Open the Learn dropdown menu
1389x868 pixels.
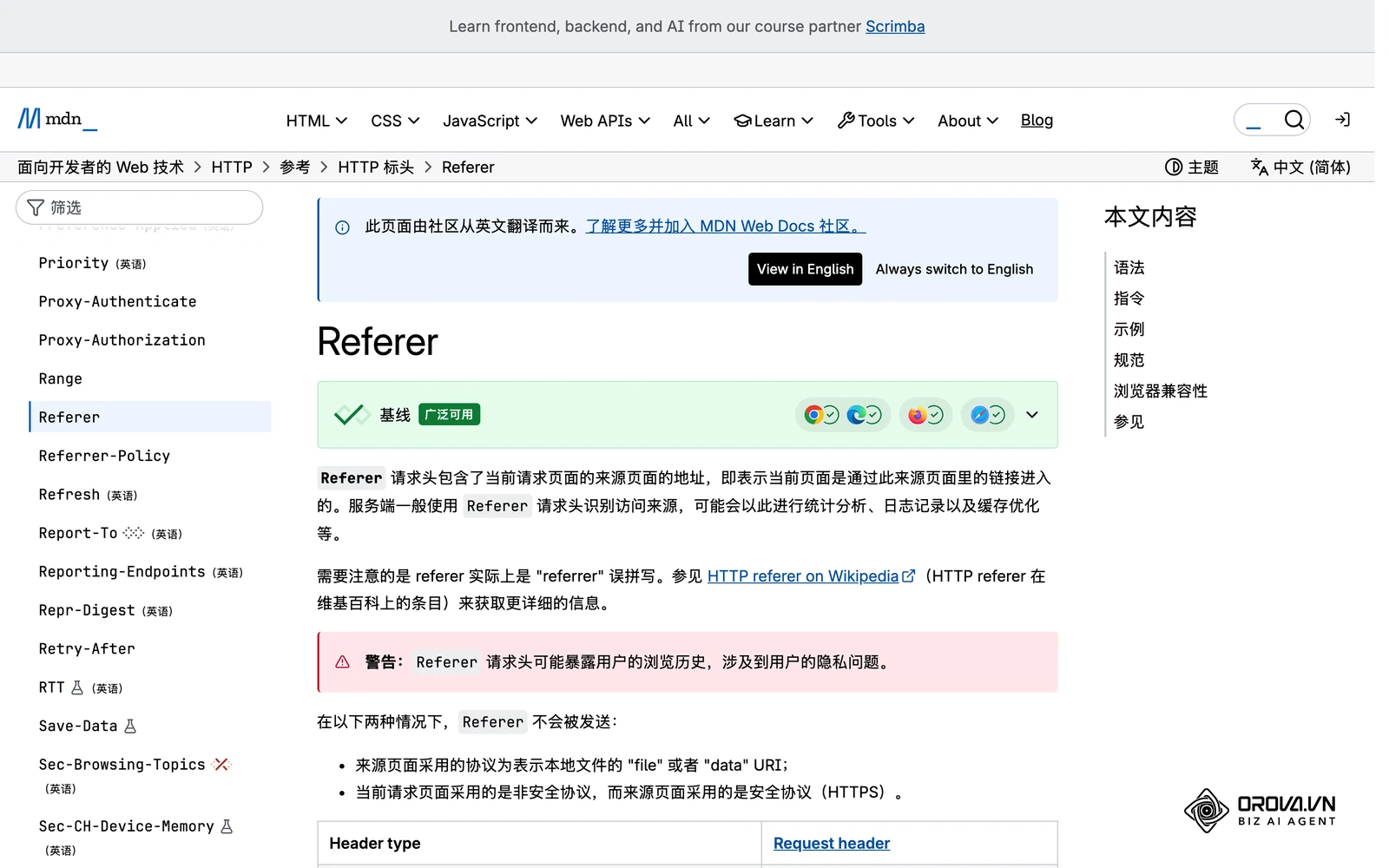click(x=773, y=121)
